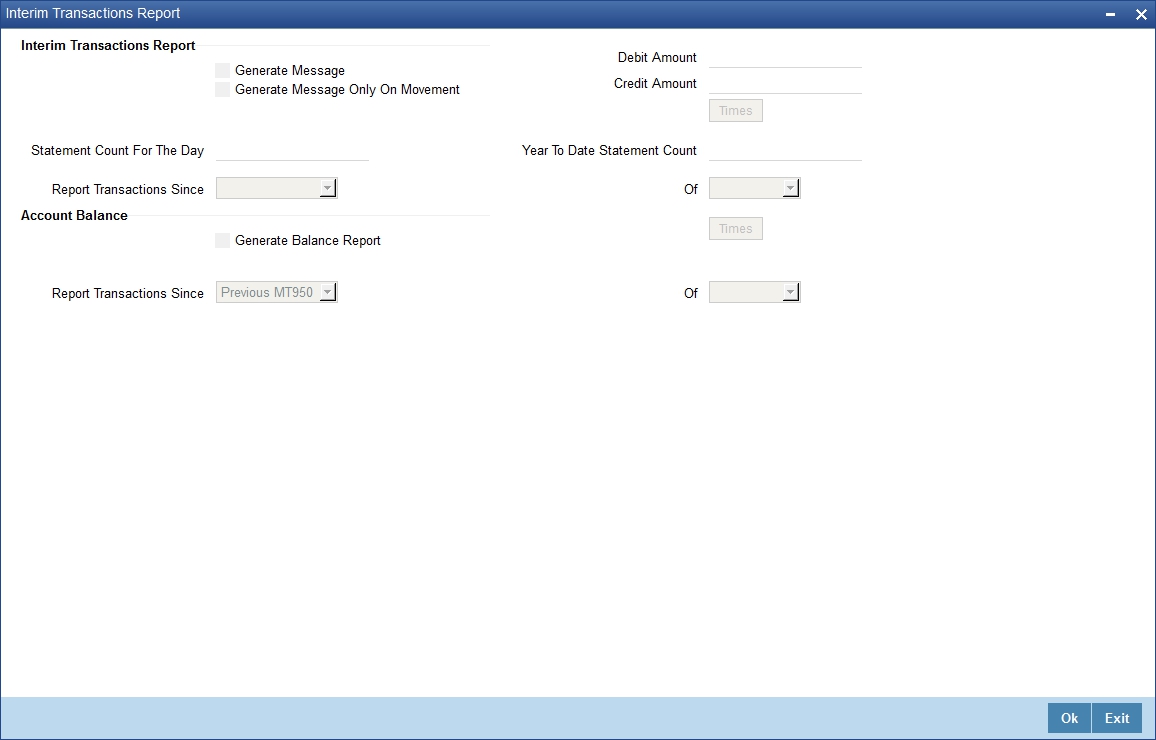
Task: Click the bold Interim Transactions Report section heading
Action: (x=108, y=45)
